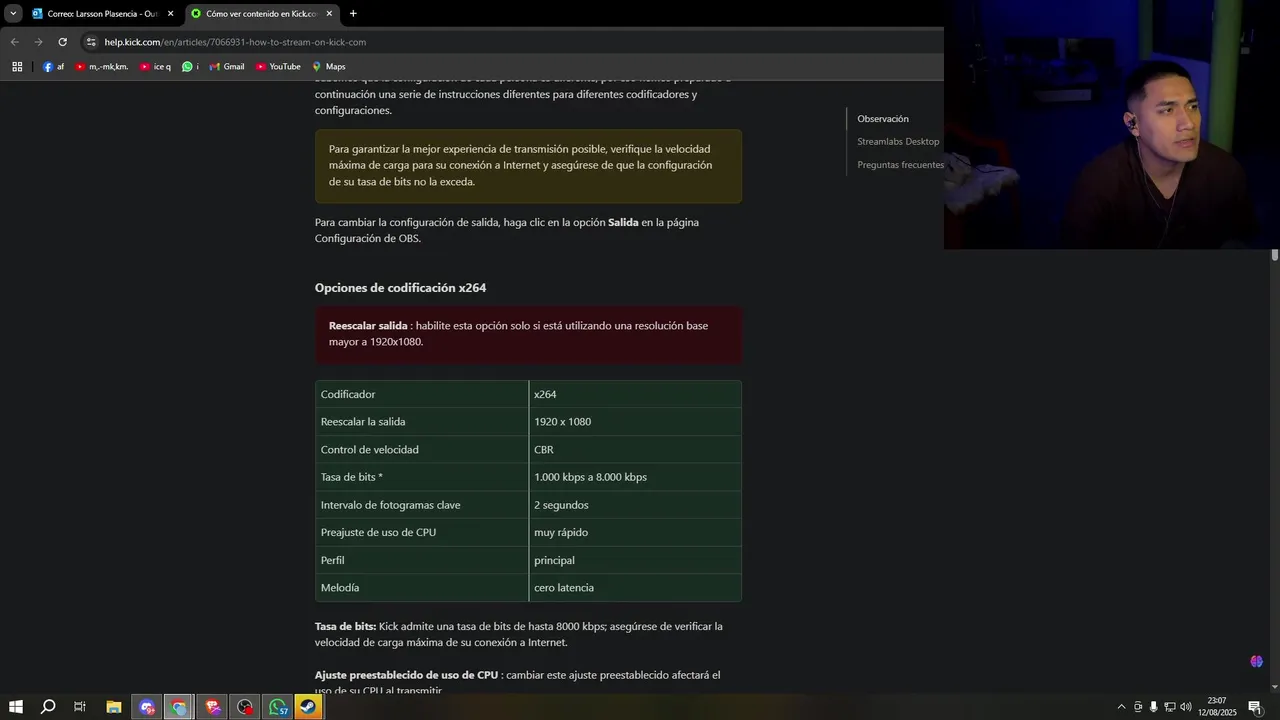1280x720 pixels.
Task: Click the bold 'Tasa de bits:' paragraph label
Action: 345,627
